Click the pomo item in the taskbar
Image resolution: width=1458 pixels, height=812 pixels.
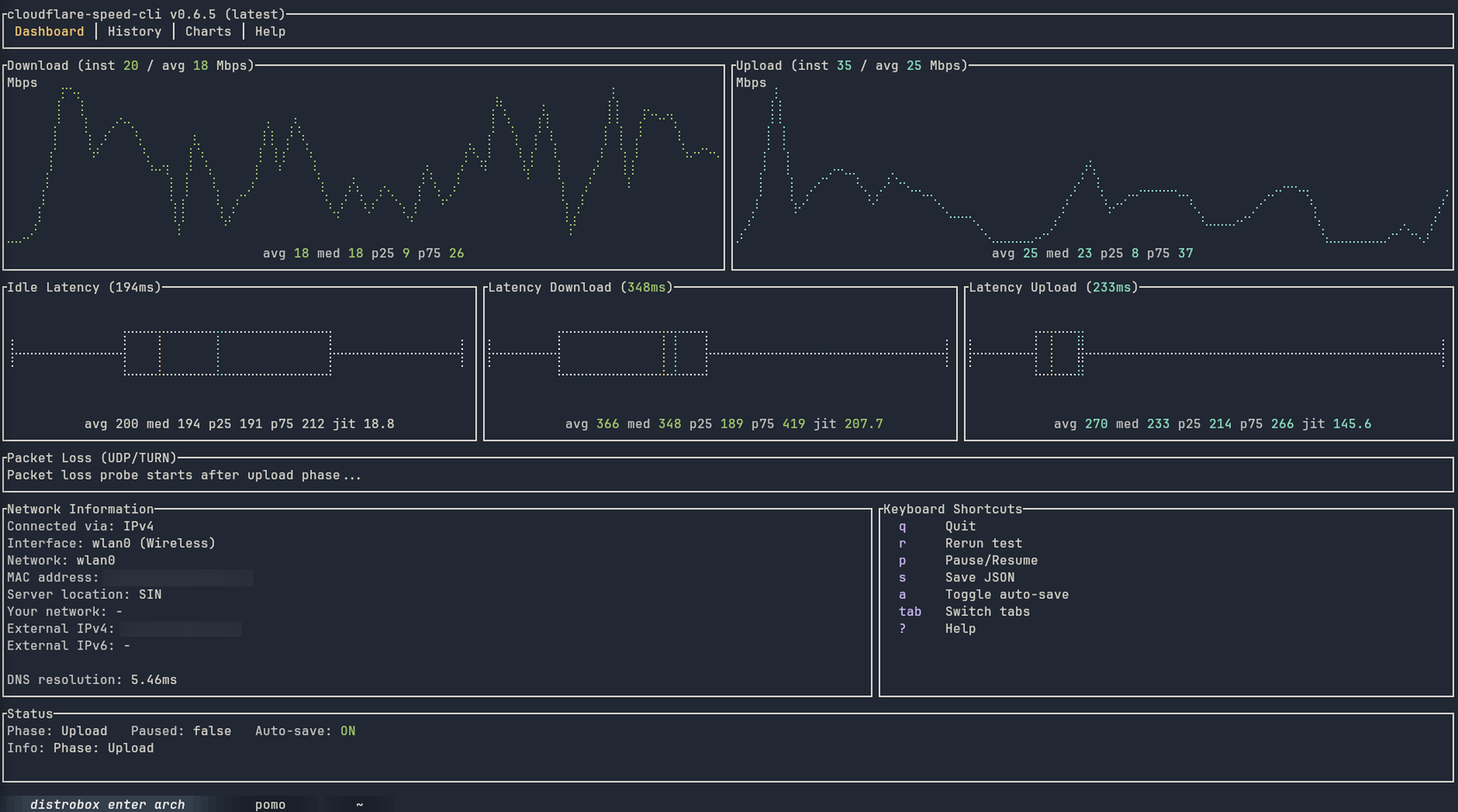click(x=270, y=804)
